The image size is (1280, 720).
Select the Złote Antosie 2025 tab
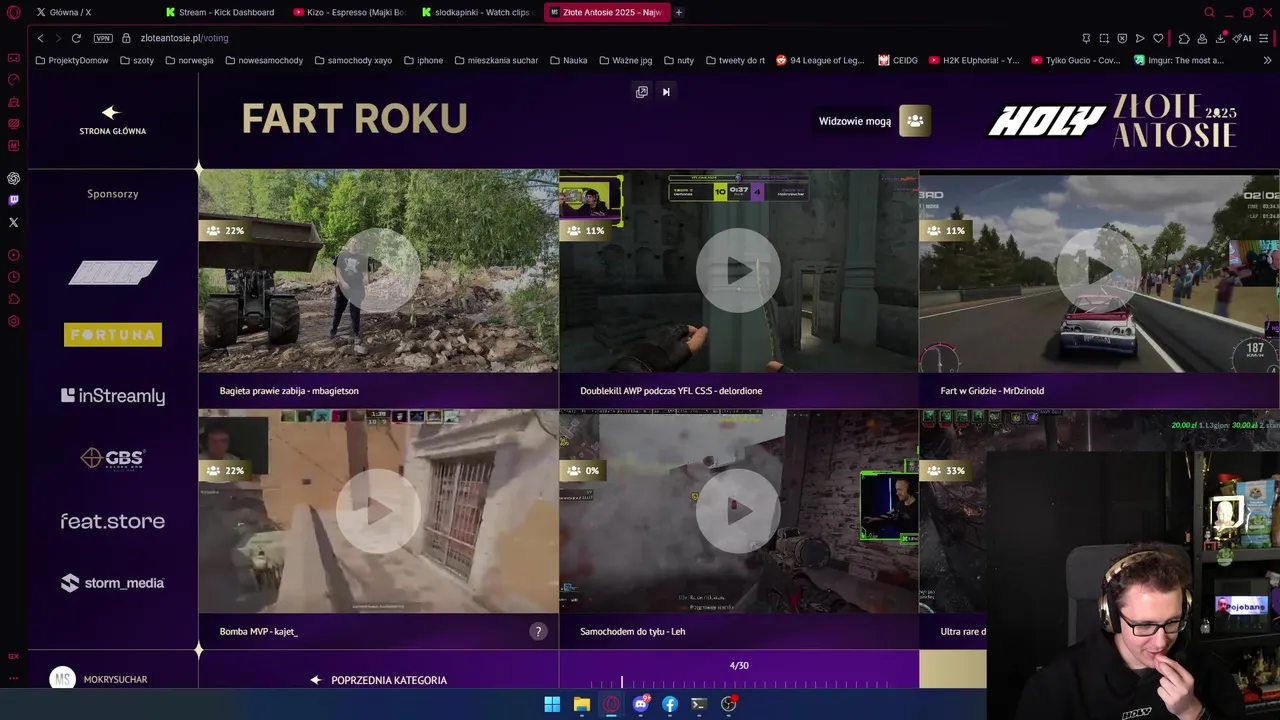click(x=606, y=12)
